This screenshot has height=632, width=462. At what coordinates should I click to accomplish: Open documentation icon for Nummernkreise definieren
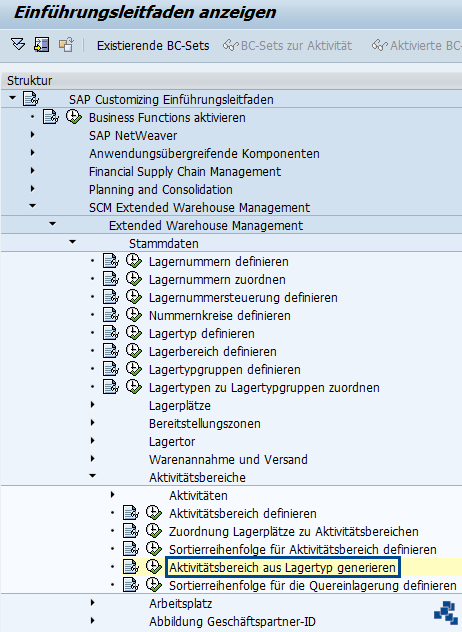coord(111,315)
